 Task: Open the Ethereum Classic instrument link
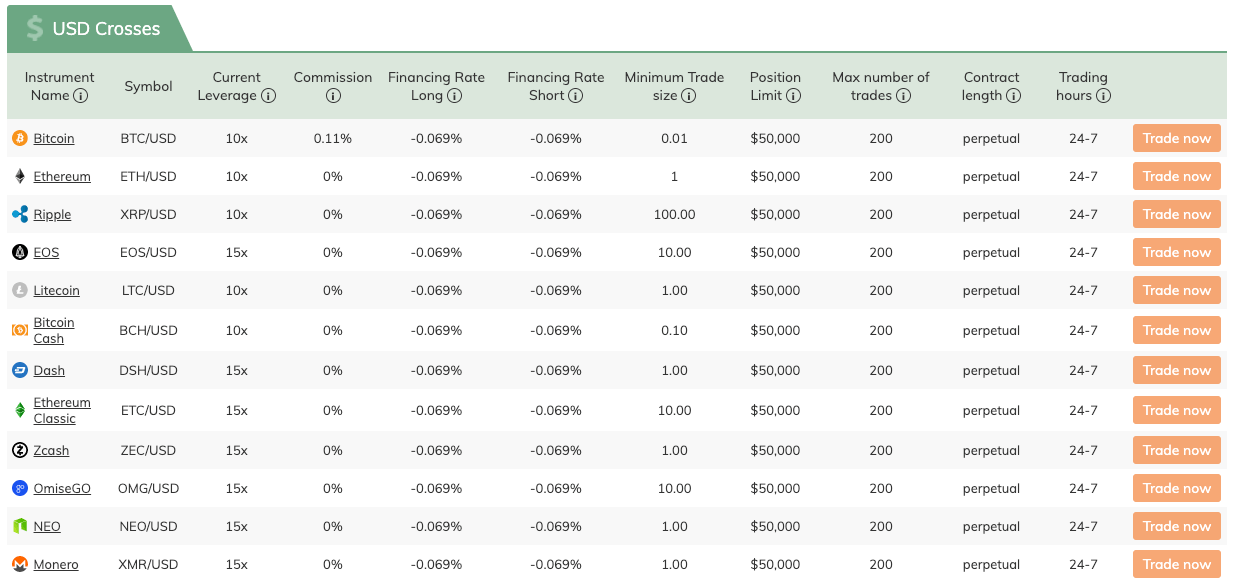click(x=62, y=410)
